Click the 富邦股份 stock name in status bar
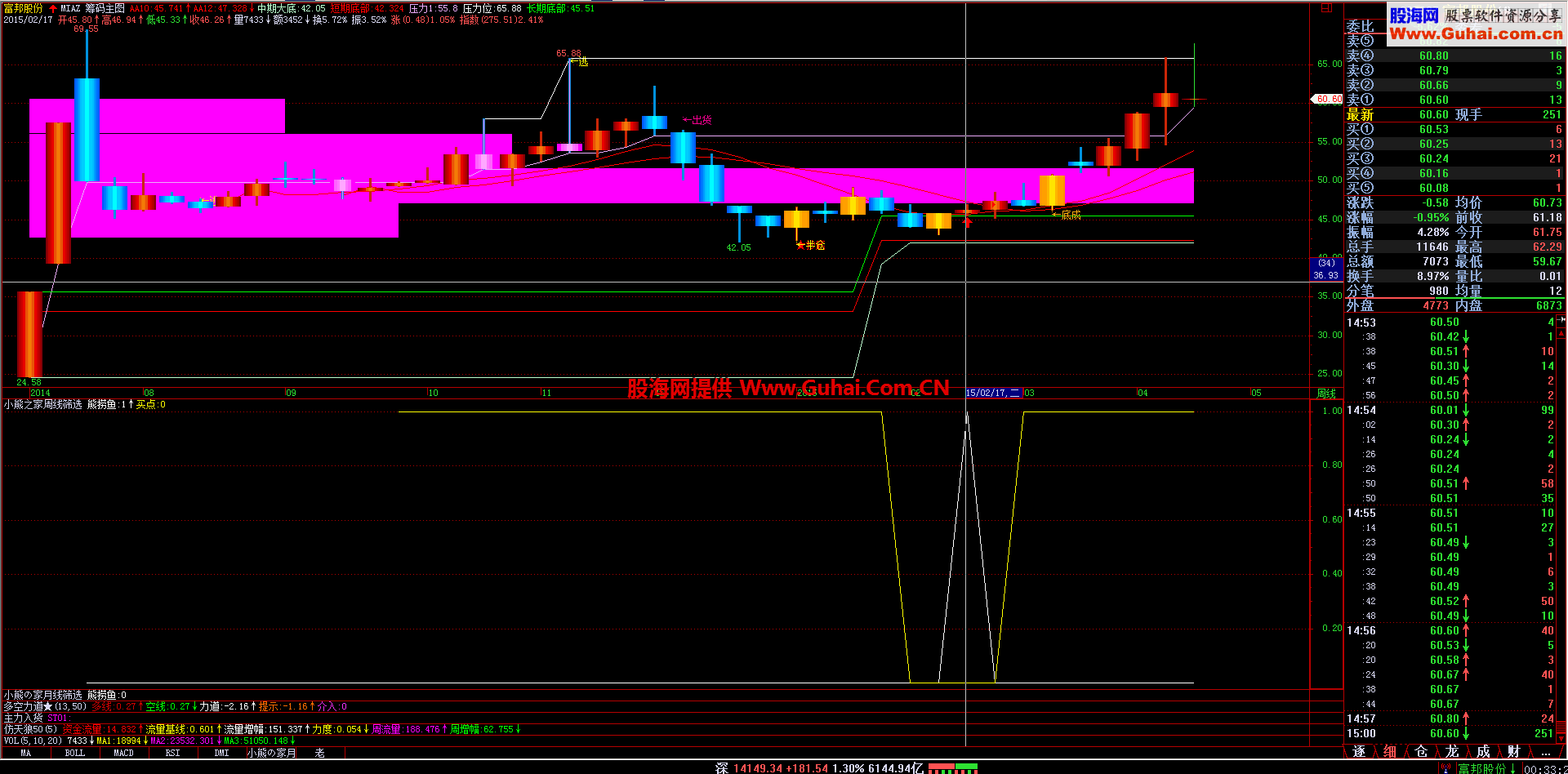This screenshot has height=774, width=1568. point(1481,768)
